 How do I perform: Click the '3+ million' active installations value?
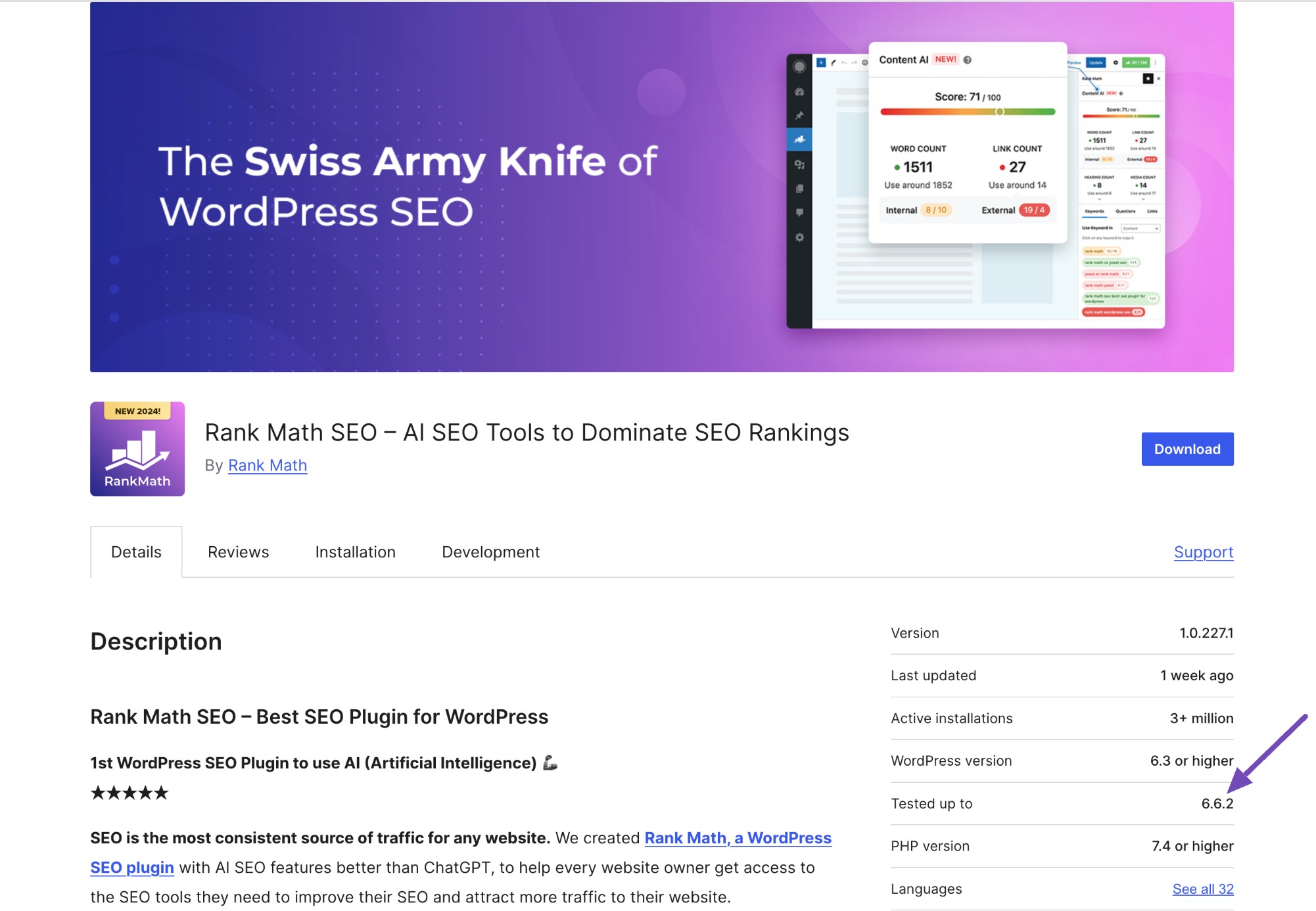(1202, 718)
